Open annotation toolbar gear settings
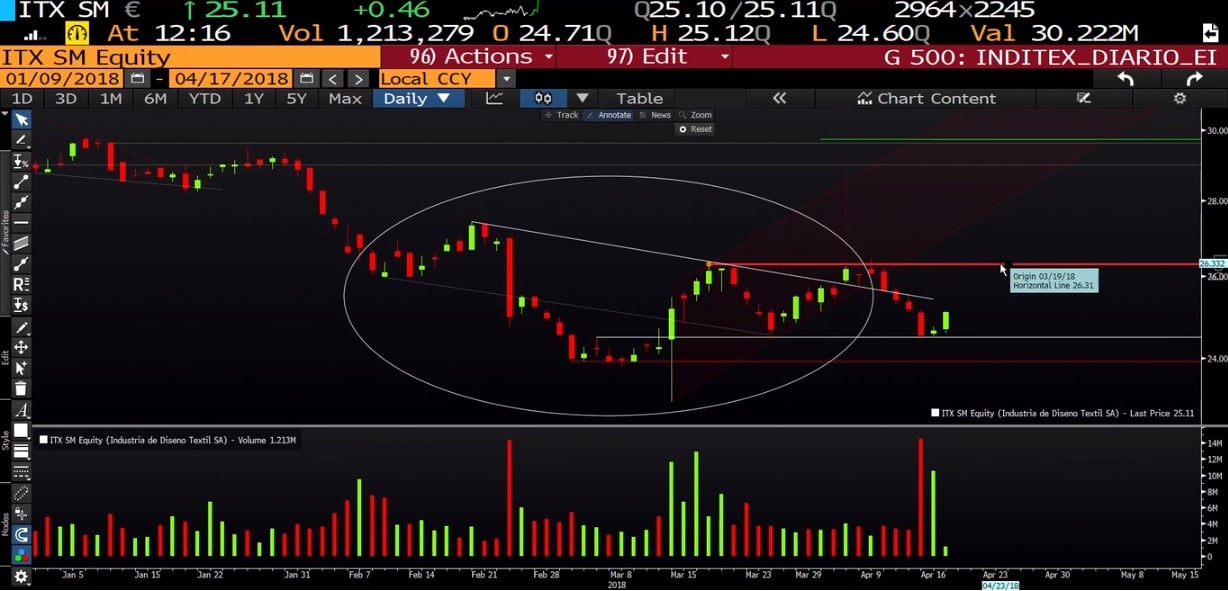This screenshot has height=591, width=1228. pos(21,577)
